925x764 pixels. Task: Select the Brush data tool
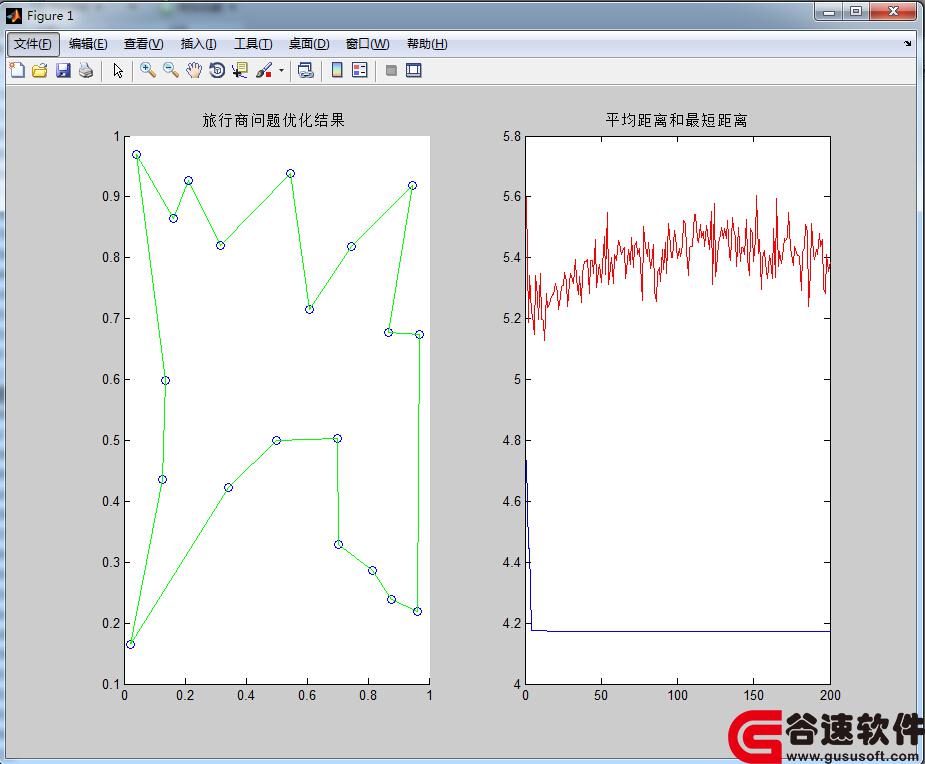click(x=264, y=71)
